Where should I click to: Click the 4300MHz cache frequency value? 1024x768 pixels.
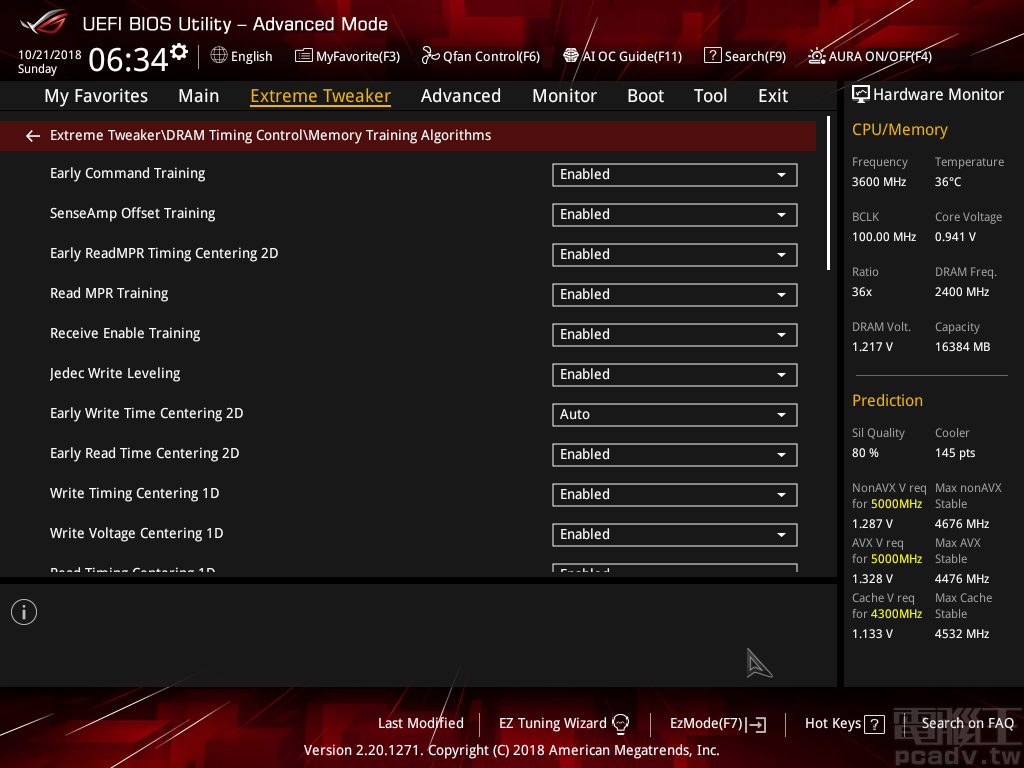(x=896, y=613)
